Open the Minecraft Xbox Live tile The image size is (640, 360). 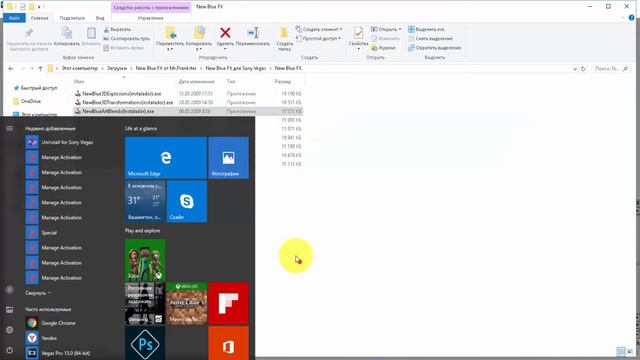click(187, 303)
